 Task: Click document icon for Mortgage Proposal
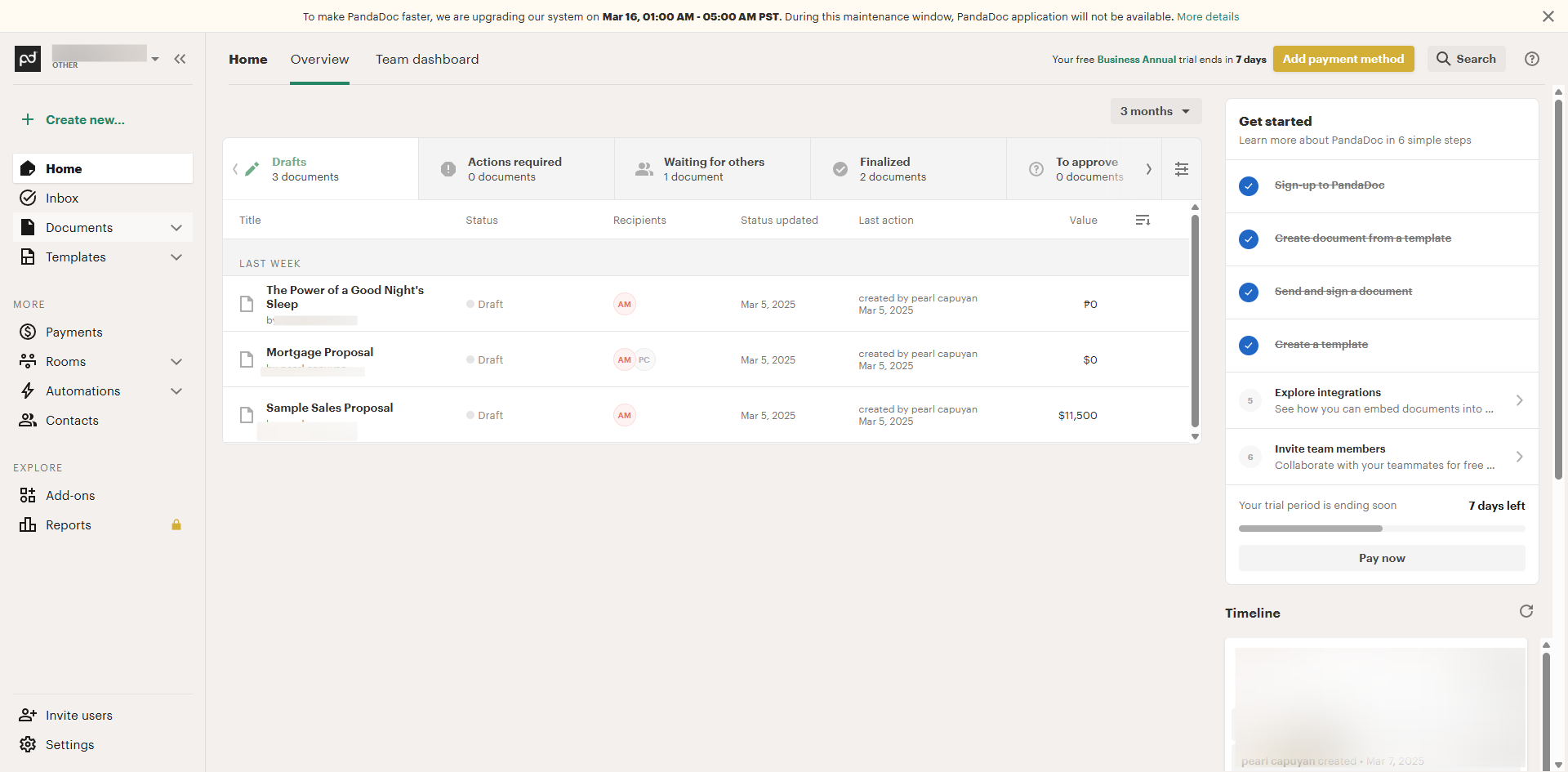coord(247,359)
